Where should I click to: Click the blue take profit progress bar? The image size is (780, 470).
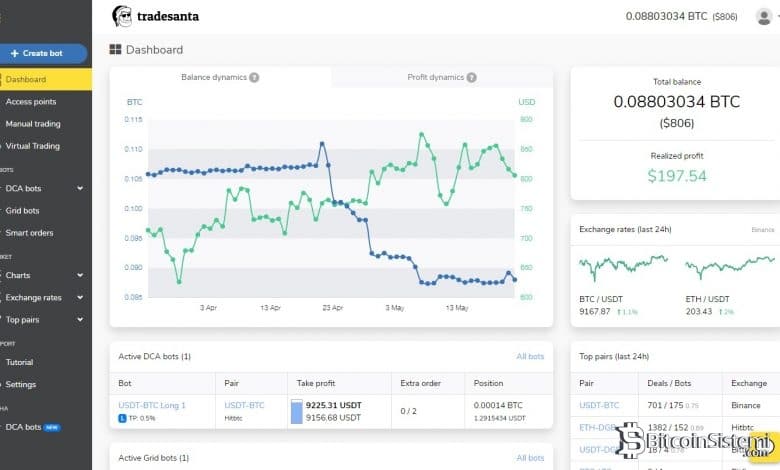(295, 411)
